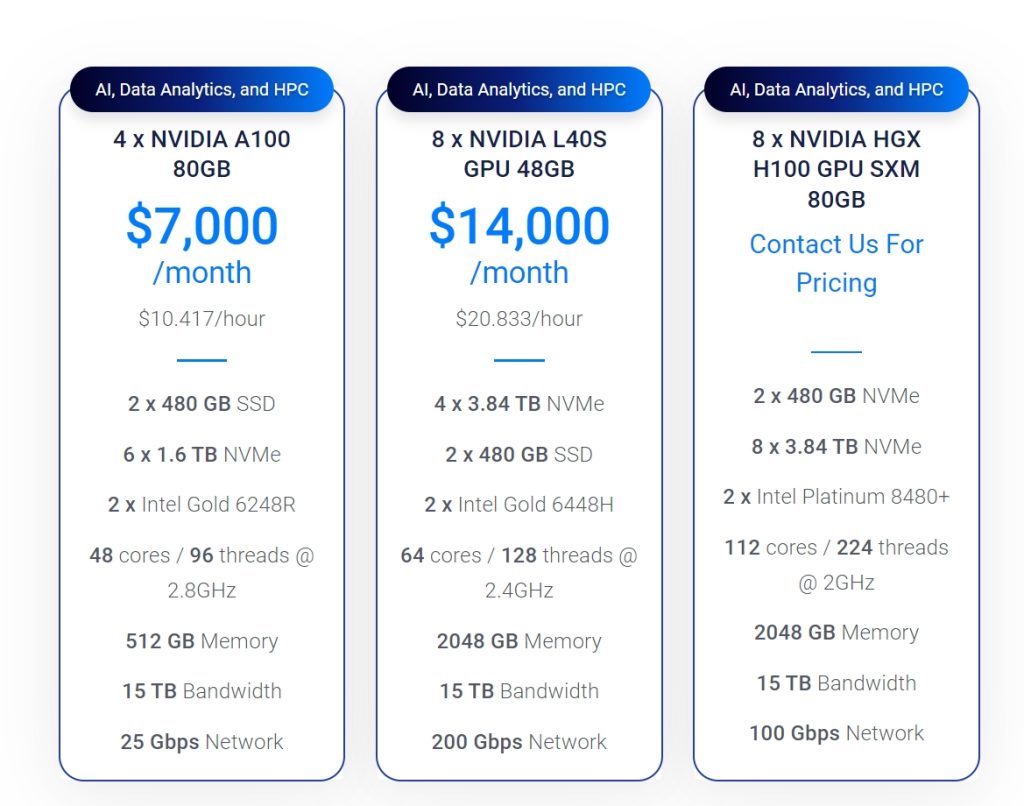The height and width of the screenshot is (806, 1024).
Task: Click the 100 Gbps Network spec
Action: click(836, 733)
